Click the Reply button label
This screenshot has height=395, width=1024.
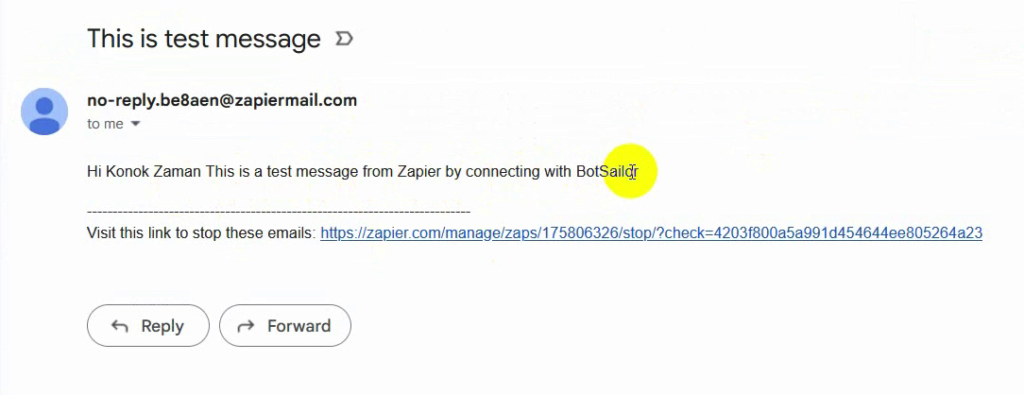click(163, 325)
